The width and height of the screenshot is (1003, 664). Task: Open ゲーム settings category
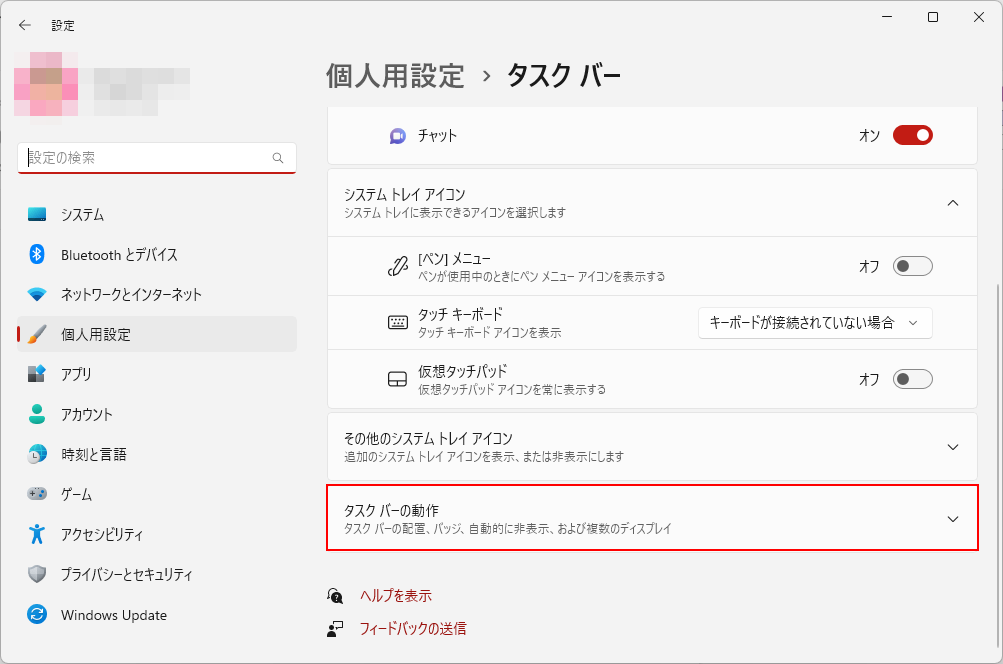tap(76, 494)
